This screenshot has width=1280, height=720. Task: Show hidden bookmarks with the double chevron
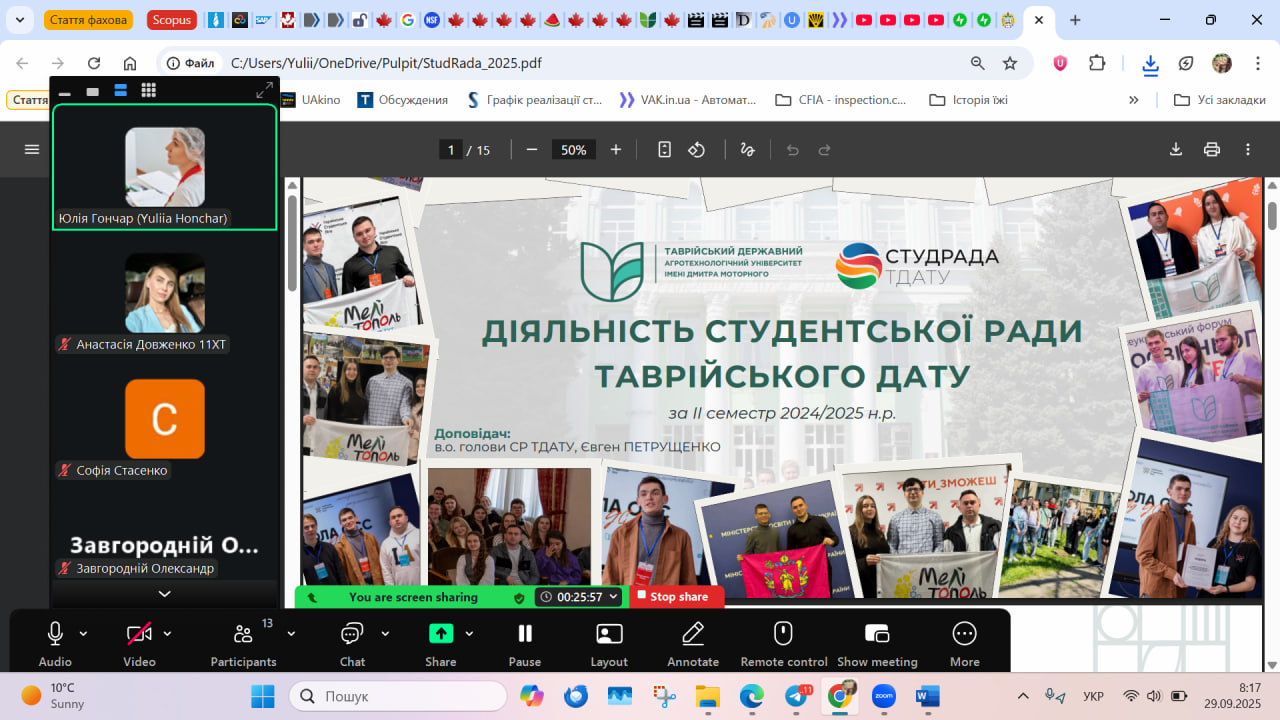1134,100
